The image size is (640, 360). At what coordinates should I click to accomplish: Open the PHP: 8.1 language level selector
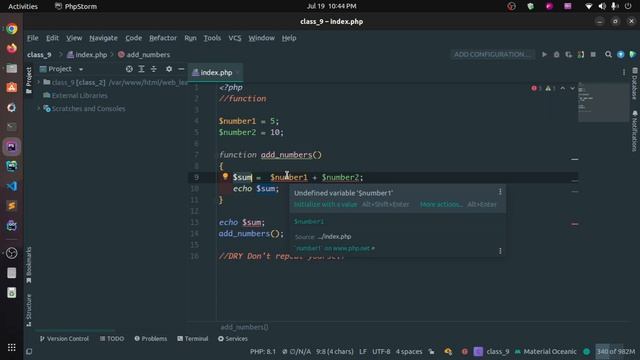point(263,351)
